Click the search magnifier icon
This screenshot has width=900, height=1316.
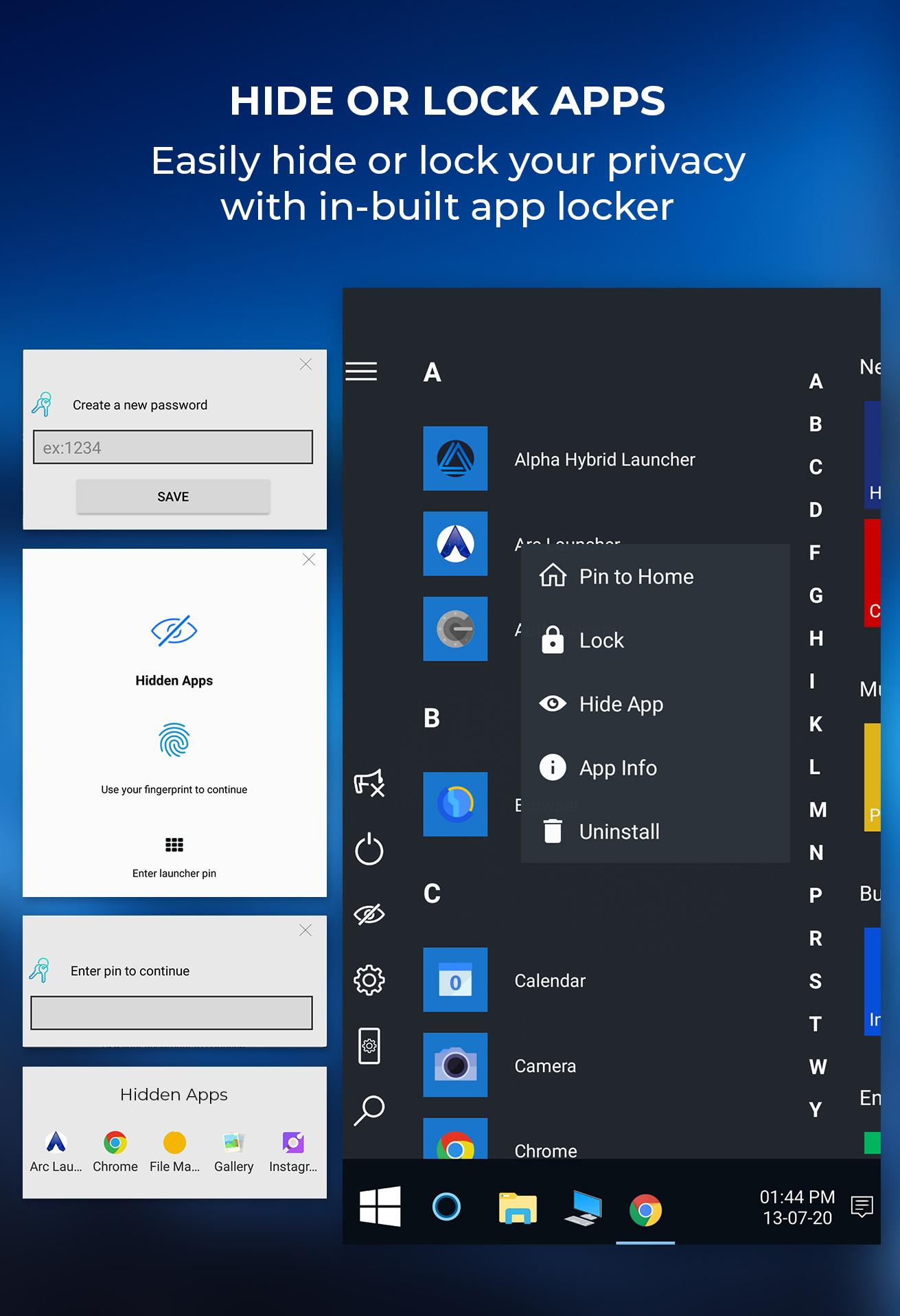[x=369, y=1110]
